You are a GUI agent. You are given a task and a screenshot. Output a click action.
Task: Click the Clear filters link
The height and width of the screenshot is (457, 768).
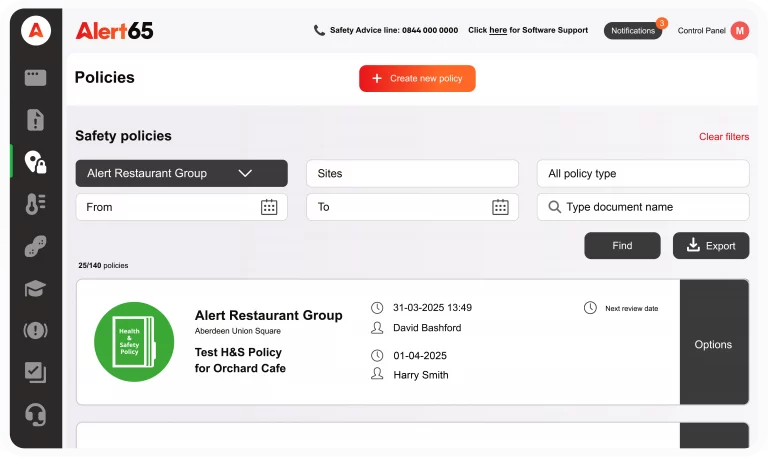723,137
